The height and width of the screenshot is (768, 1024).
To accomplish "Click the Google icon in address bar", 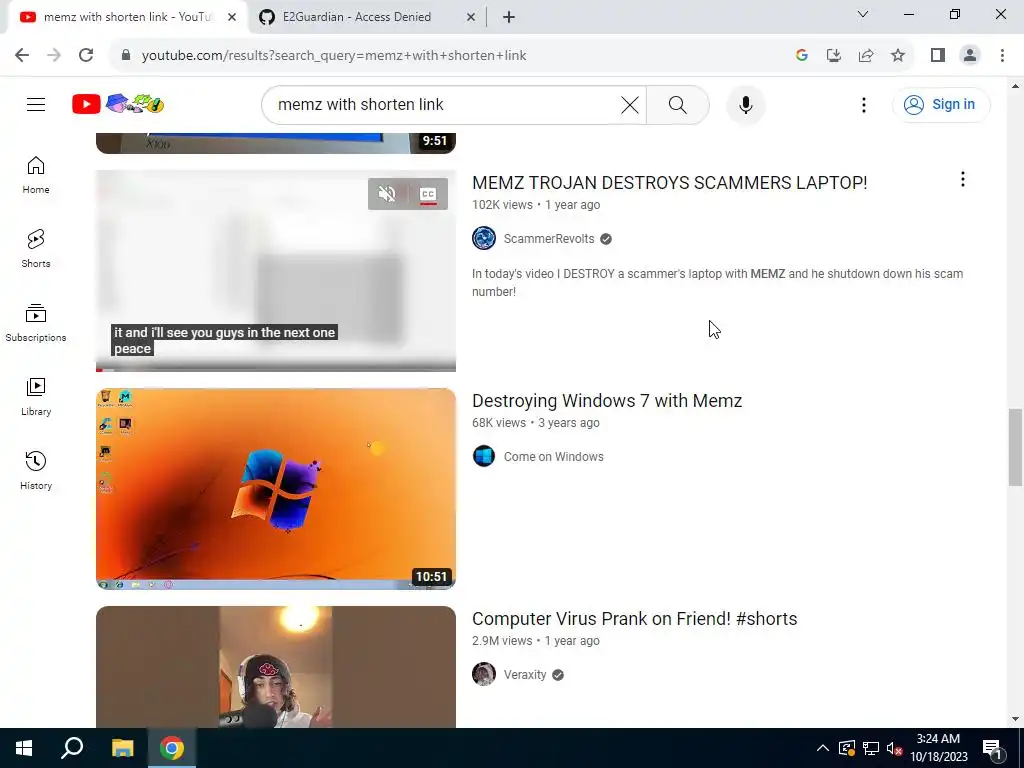I will (x=802, y=55).
